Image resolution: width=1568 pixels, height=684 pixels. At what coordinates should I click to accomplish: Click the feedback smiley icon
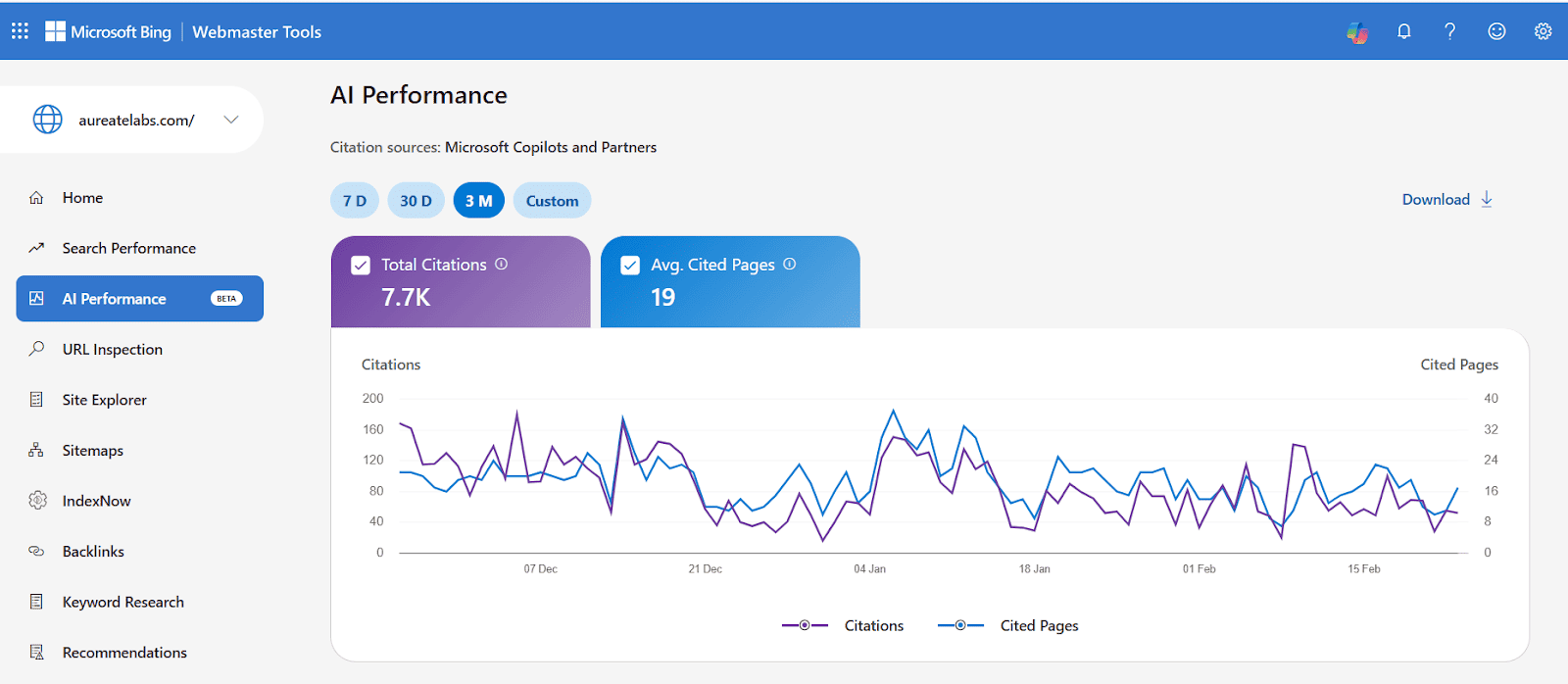click(1496, 31)
